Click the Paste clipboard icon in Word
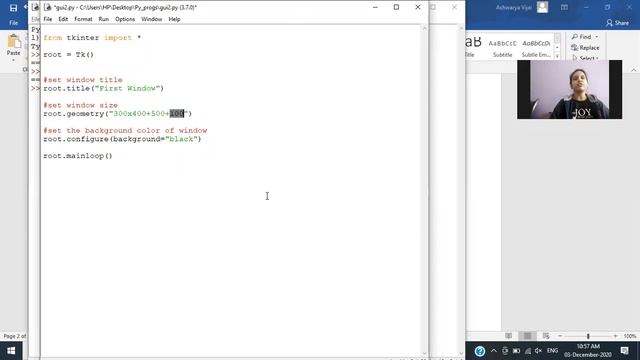Image resolution: width=640 pixels, height=360 pixels. pos(14,41)
